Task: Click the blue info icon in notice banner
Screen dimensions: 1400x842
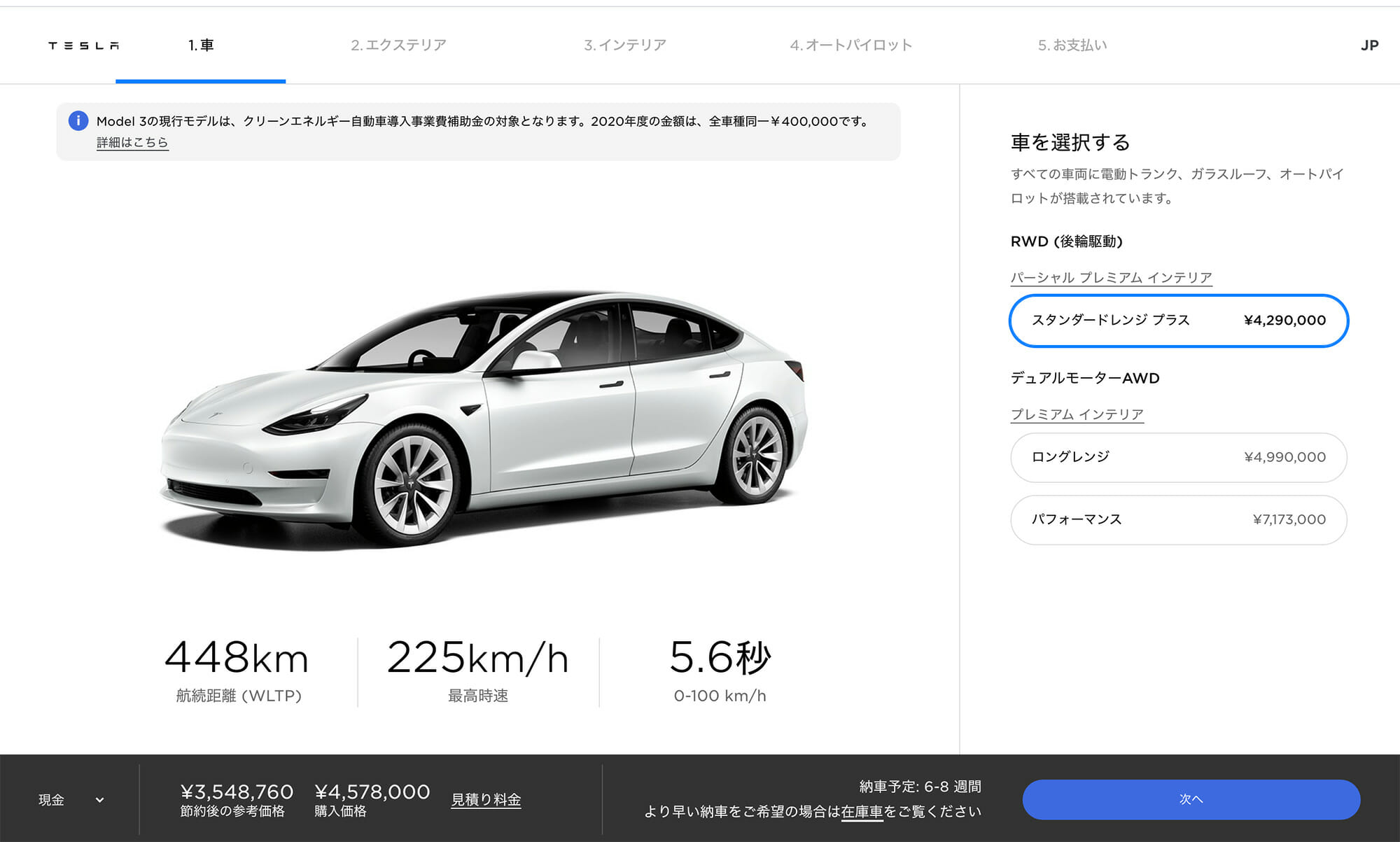Action: pyautogui.click(x=78, y=120)
